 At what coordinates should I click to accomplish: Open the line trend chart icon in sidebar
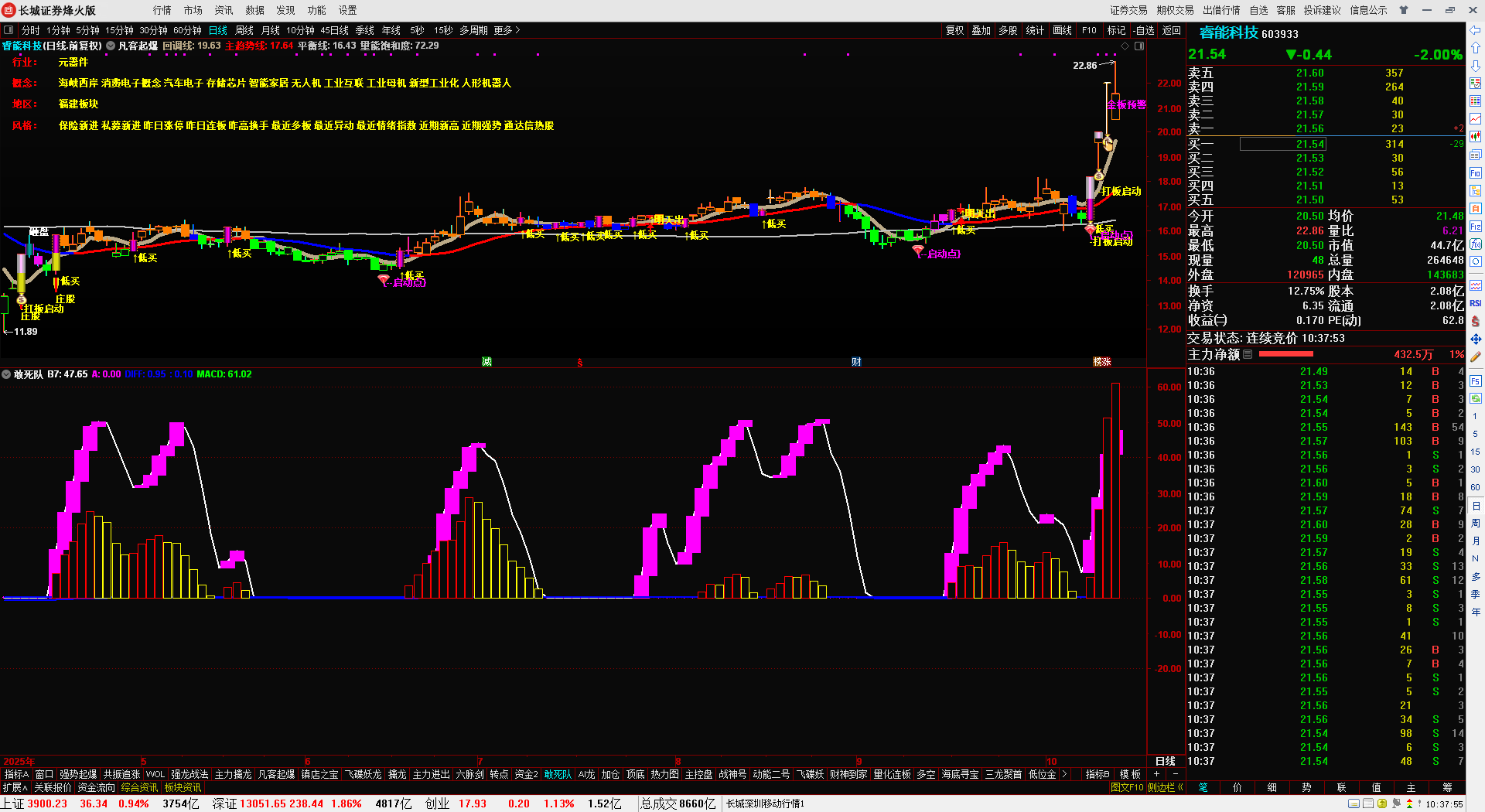(x=1476, y=119)
